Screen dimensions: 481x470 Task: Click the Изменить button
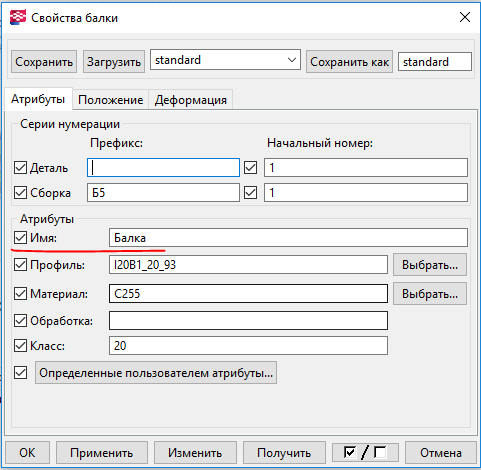(195, 453)
